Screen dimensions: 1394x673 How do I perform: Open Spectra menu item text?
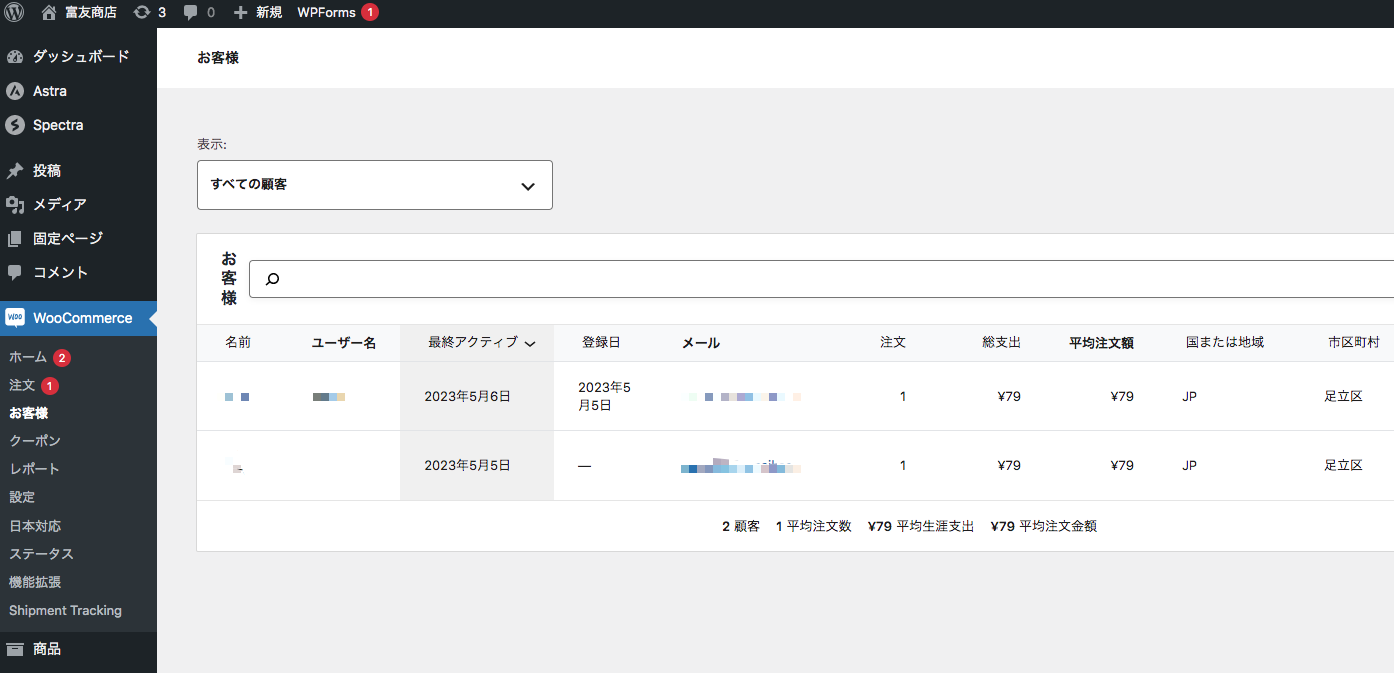(x=58, y=125)
